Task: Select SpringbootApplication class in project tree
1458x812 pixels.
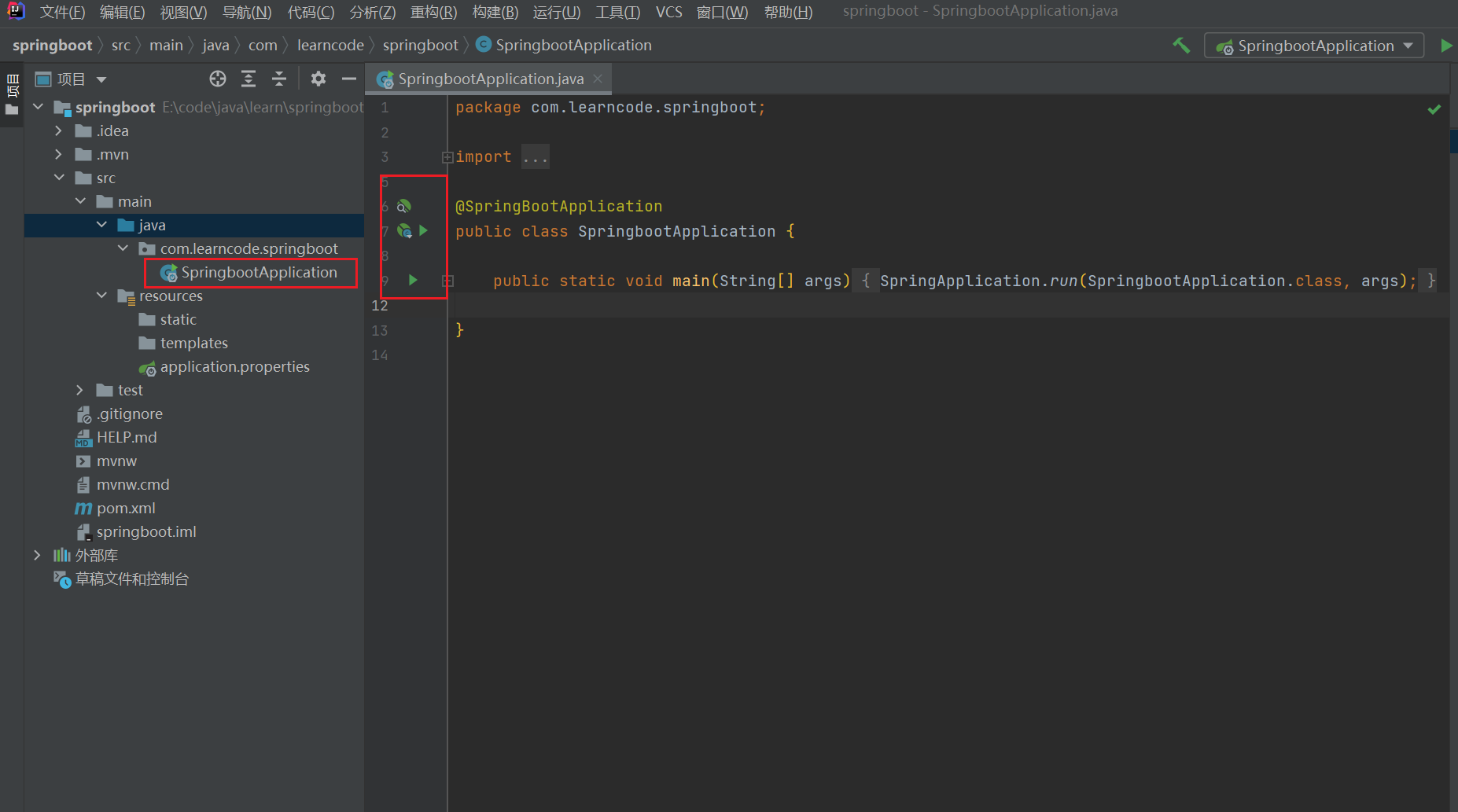Action: point(249,272)
